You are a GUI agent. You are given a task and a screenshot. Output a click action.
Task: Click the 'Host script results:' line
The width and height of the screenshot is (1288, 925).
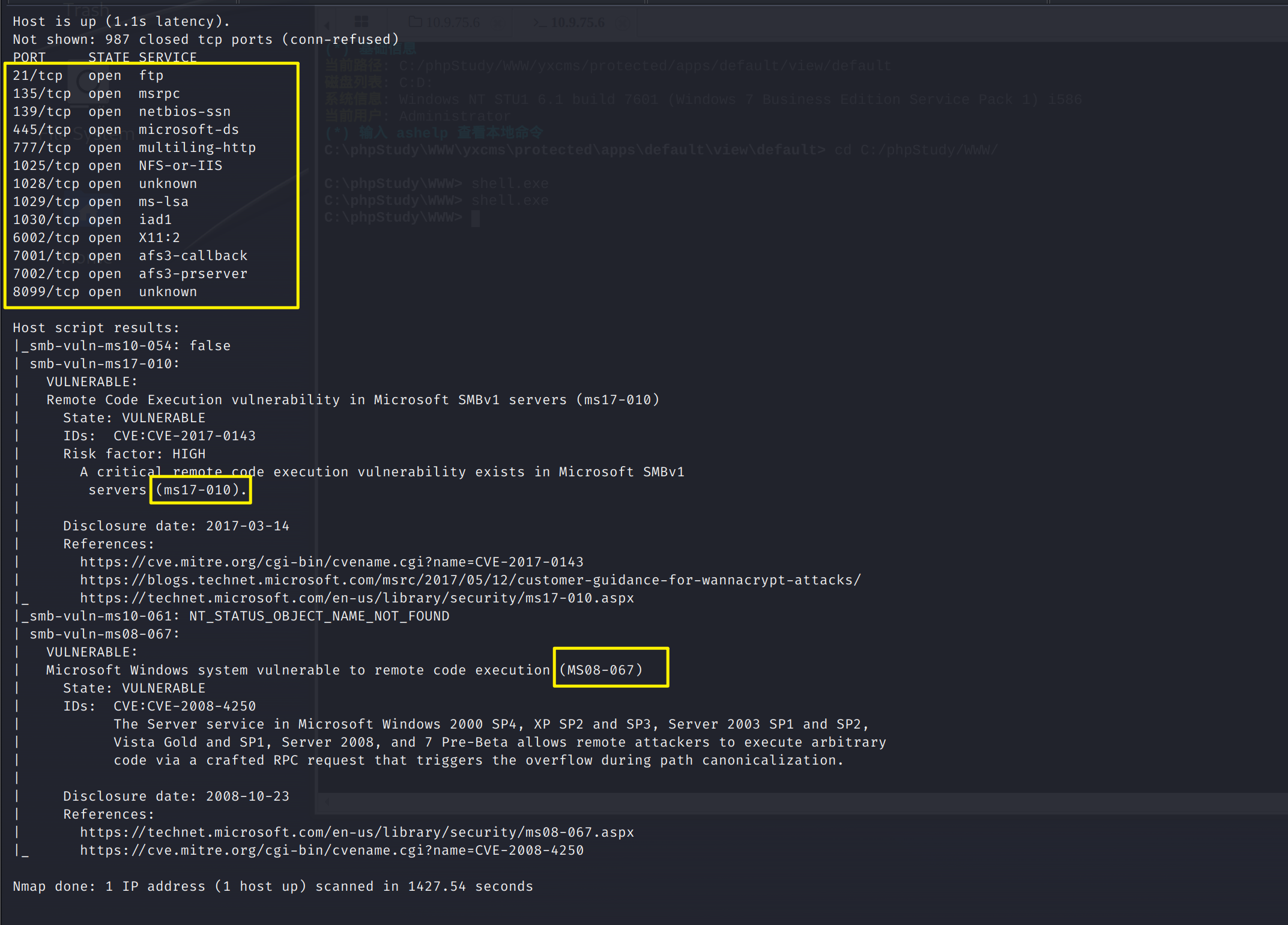pos(97,328)
